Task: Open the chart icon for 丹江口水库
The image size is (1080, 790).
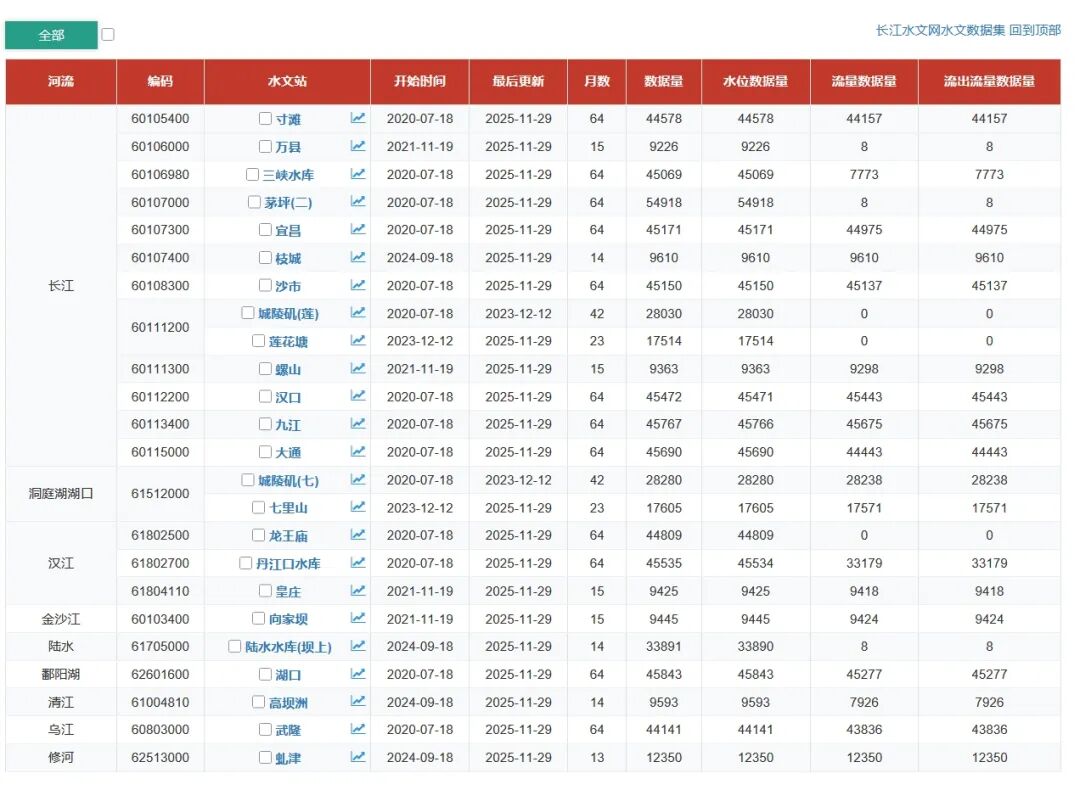Action: [357, 562]
